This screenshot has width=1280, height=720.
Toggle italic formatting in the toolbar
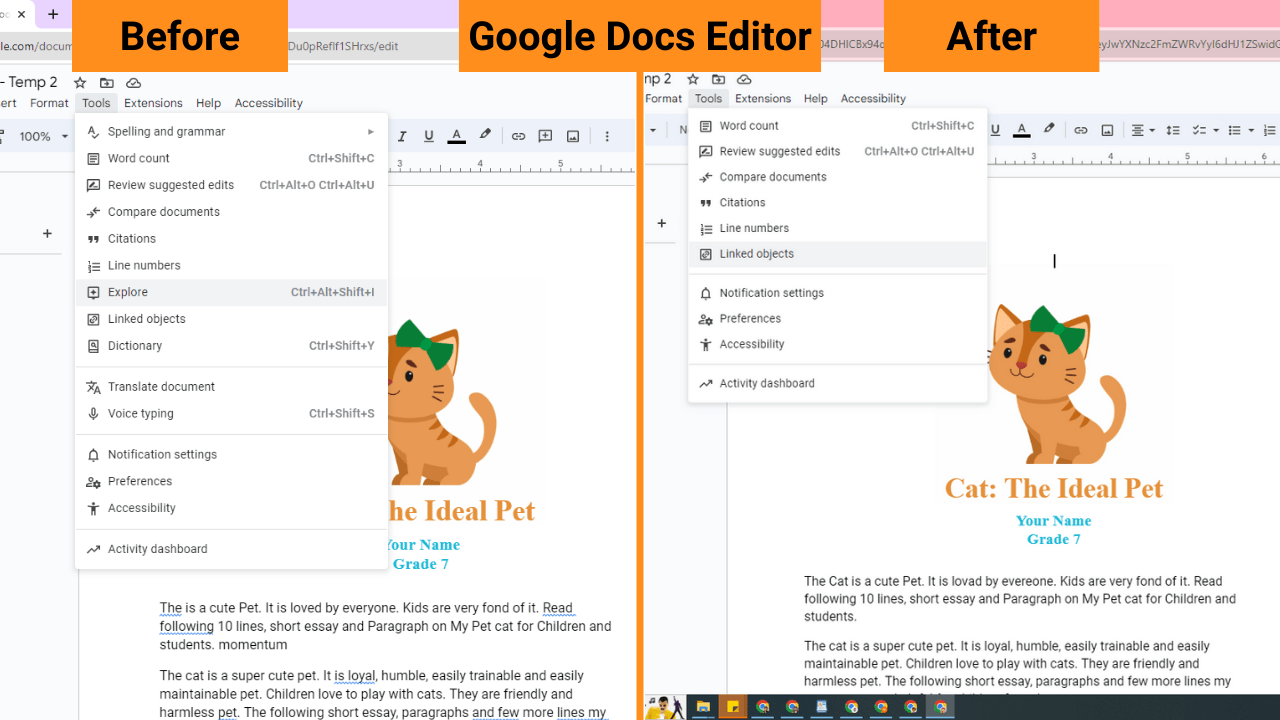(x=402, y=135)
